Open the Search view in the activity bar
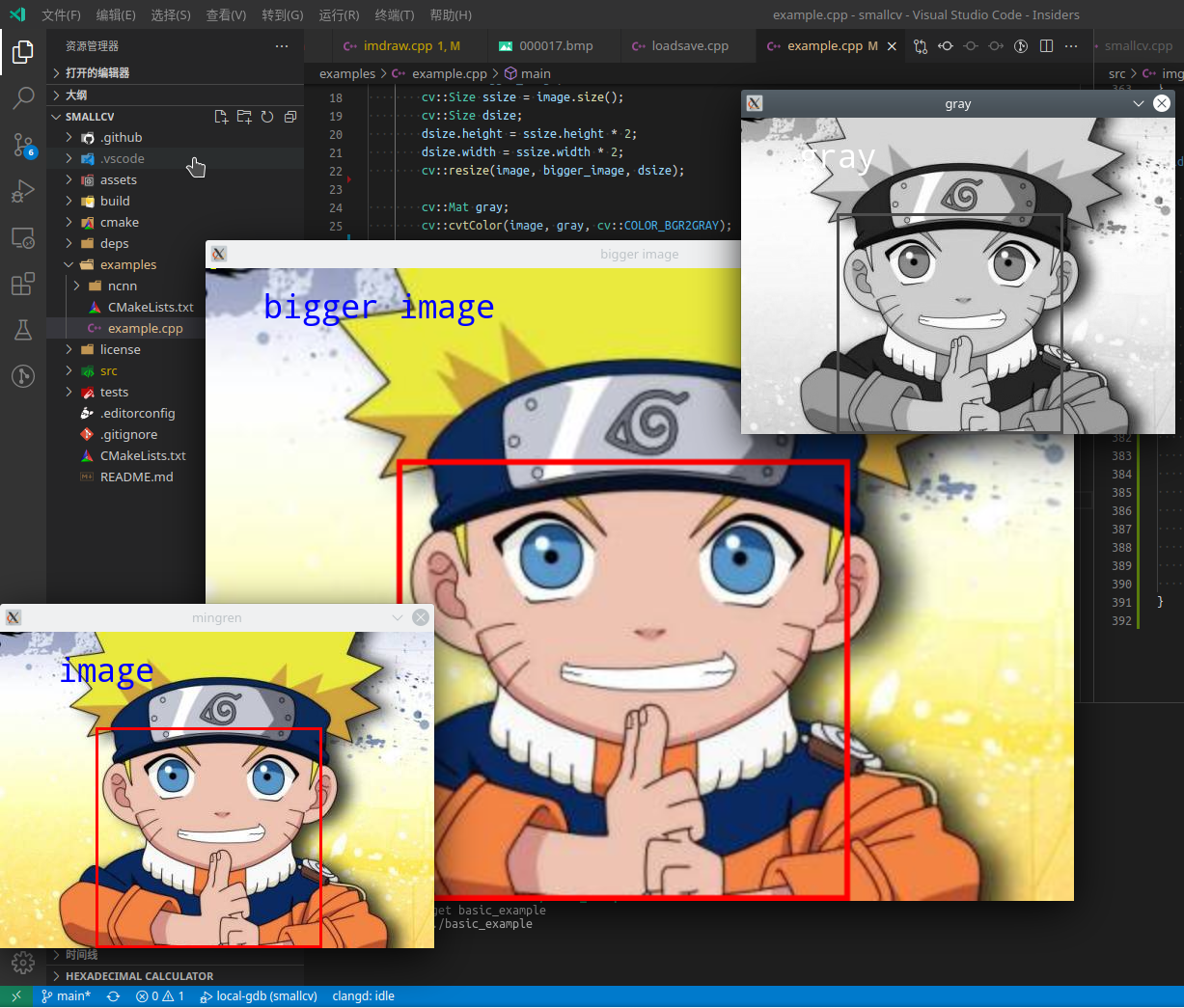 click(23, 97)
